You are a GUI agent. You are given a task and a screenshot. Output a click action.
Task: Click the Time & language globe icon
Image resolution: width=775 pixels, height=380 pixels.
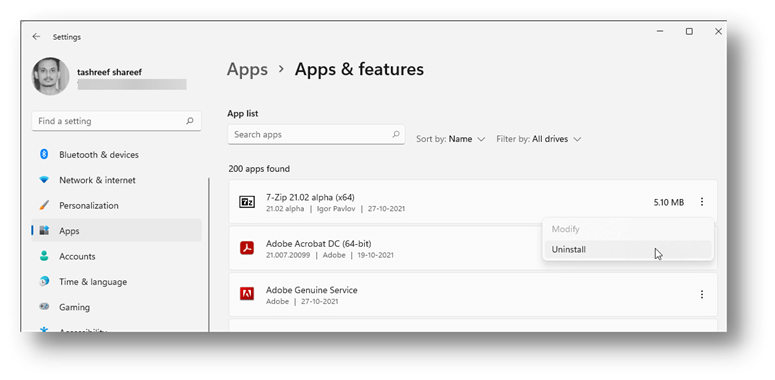44,282
